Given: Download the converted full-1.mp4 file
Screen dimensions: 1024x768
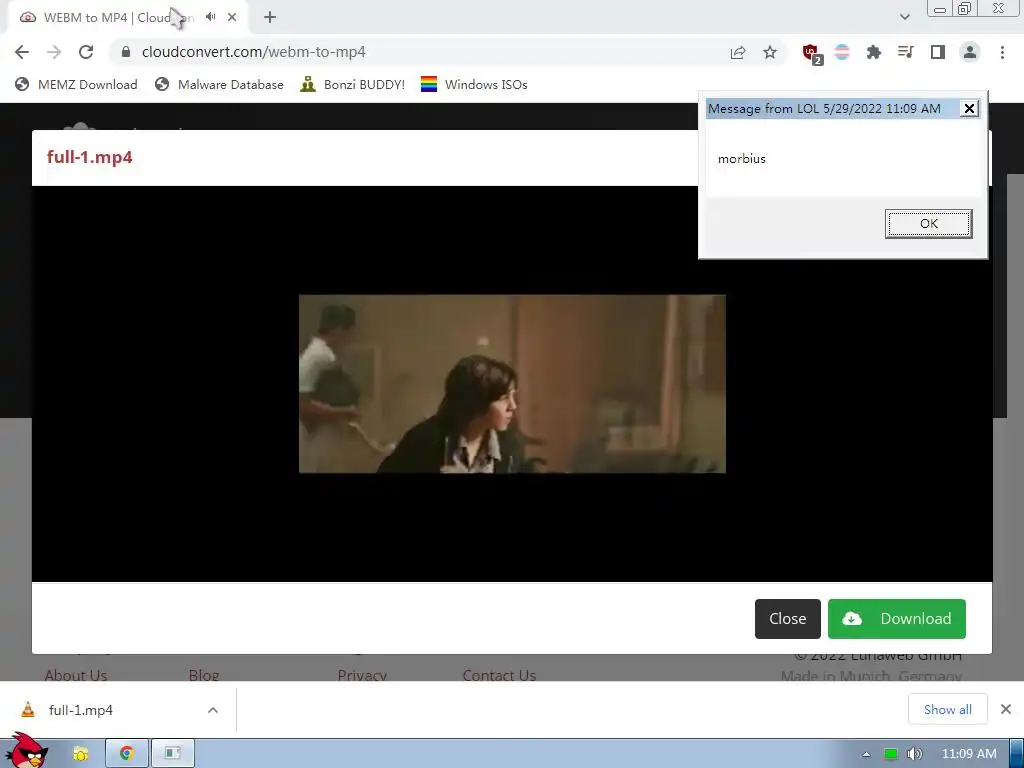Looking at the screenshot, I should 897,618.
